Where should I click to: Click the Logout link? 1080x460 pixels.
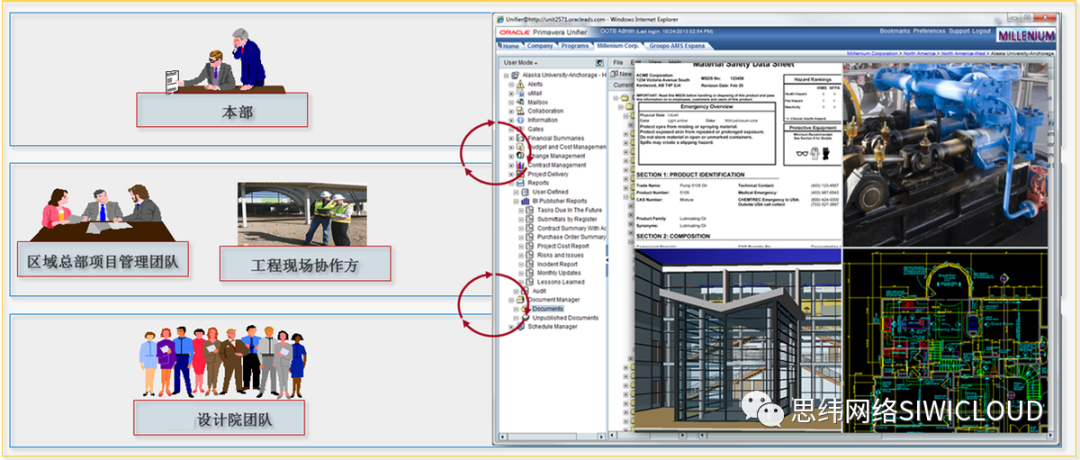tap(982, 31)
